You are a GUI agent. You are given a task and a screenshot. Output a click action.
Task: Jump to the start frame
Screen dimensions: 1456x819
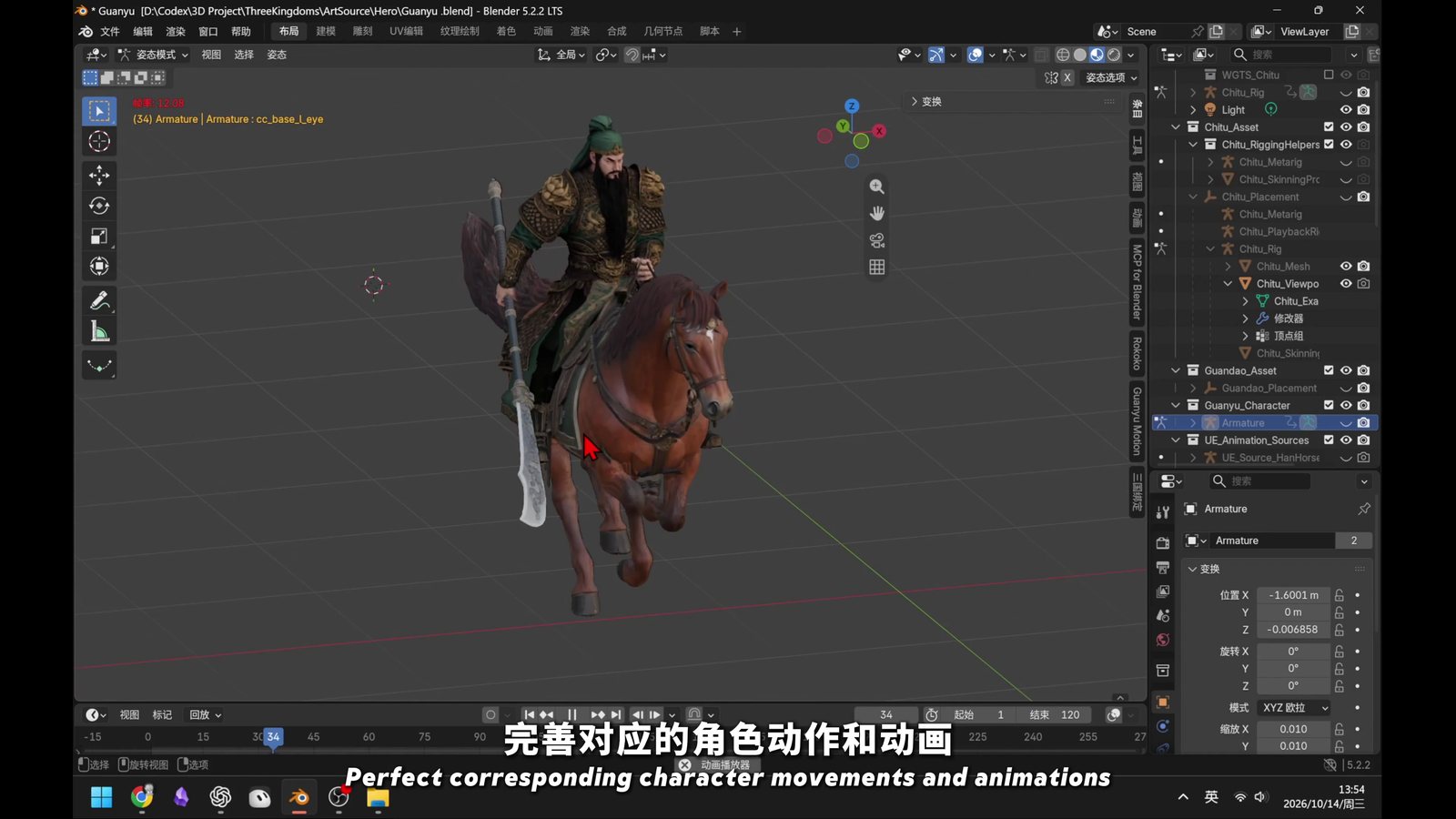point(530,715)
